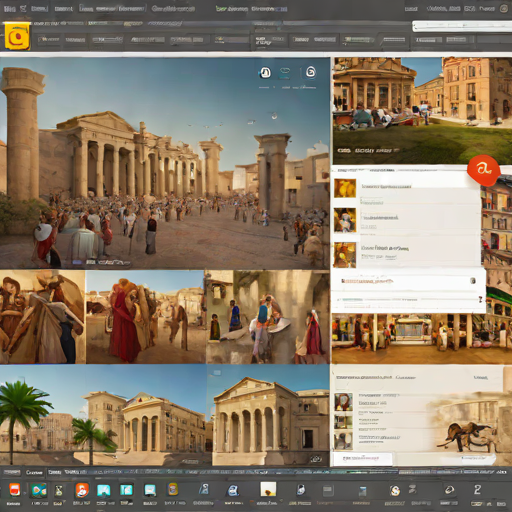Click the small dropdown arrow beside the first bottom toolbar icon

pos(24,491)
